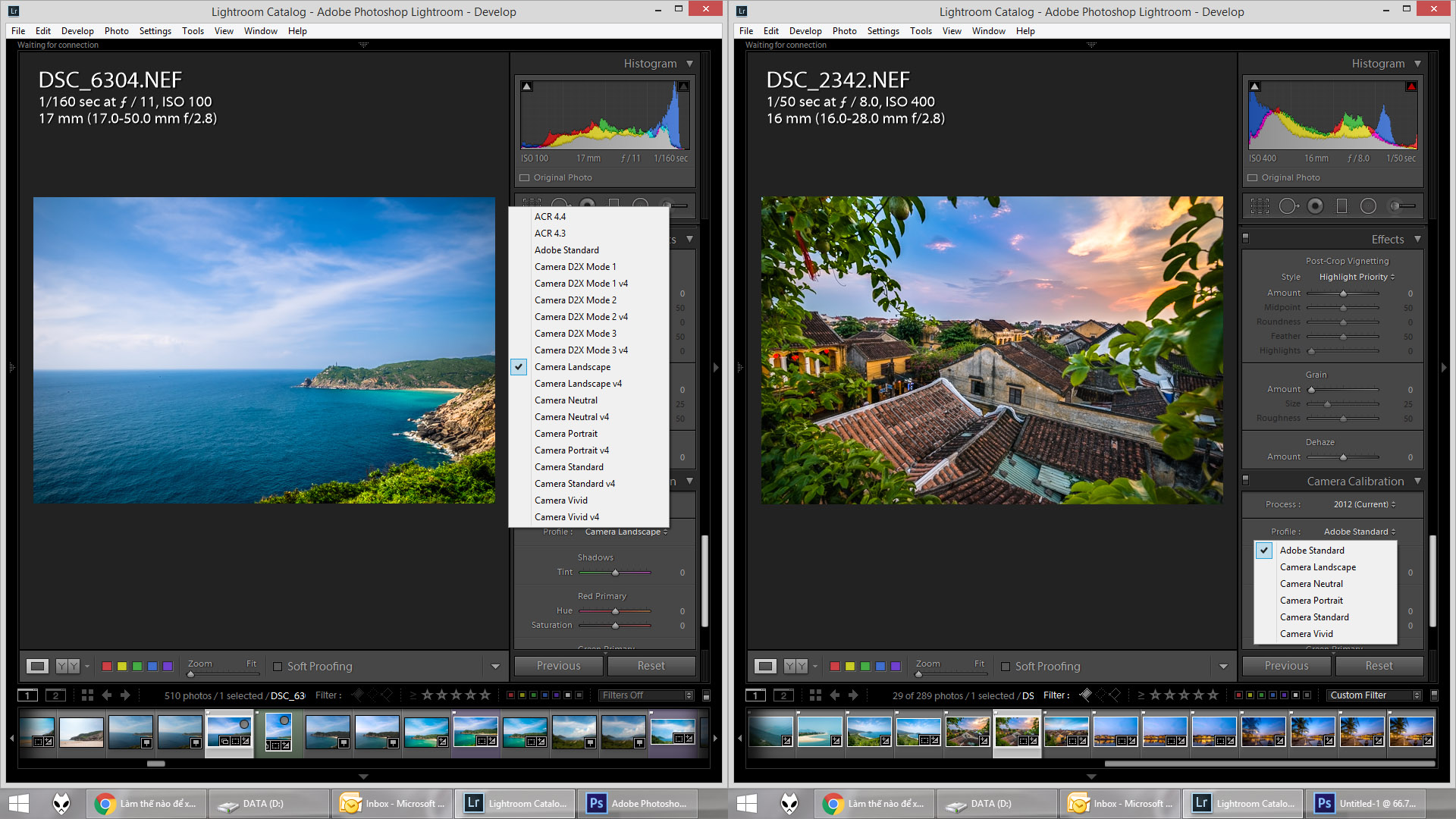Image resolution: width=1456 pixels, height=819 pixels.
Task: Open Chrome from the left taskbar
Action: click(x=145, y=803)
